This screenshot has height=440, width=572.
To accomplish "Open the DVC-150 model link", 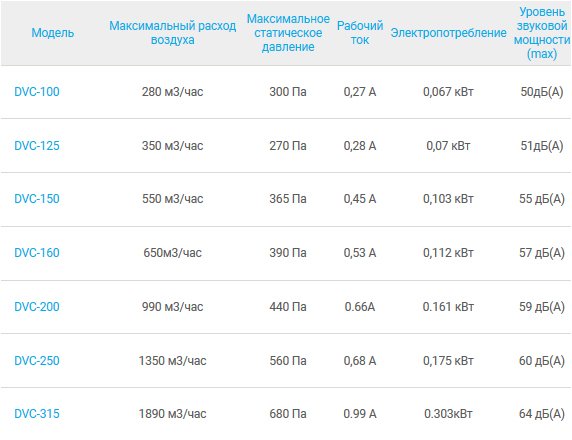I will (37, 199).
